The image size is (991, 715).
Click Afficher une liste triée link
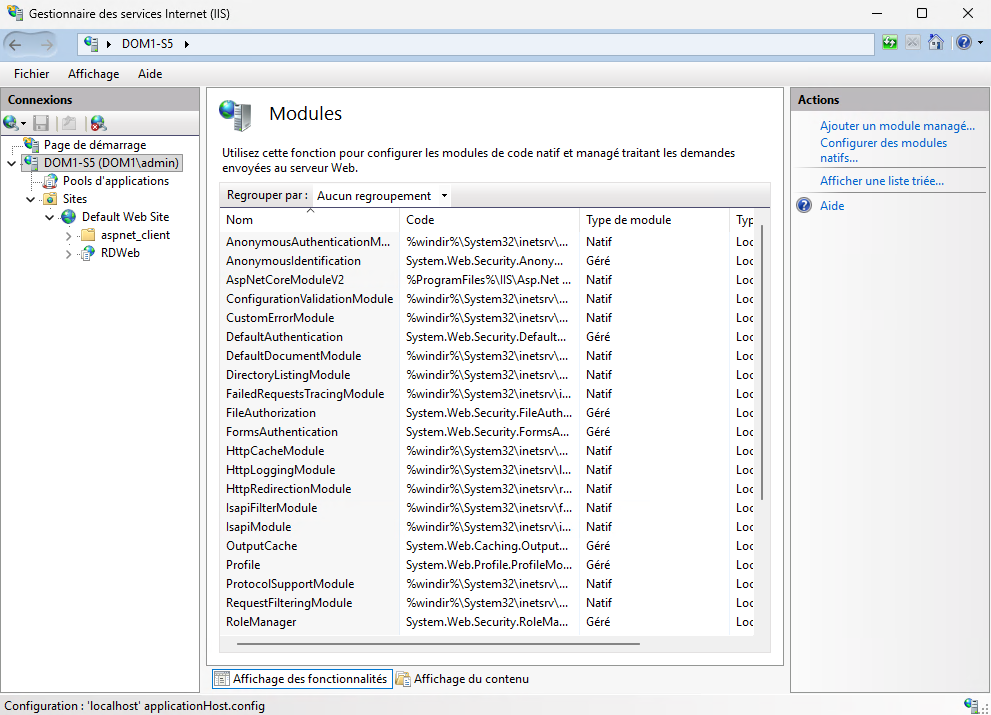(x=881, y=181)
